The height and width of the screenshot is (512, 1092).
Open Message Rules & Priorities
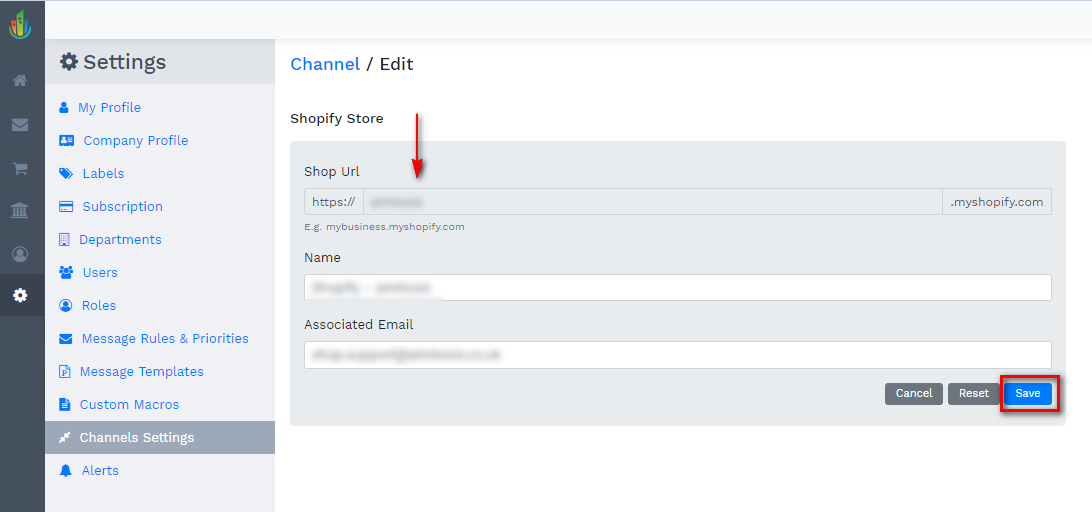[x=165, y=338]
